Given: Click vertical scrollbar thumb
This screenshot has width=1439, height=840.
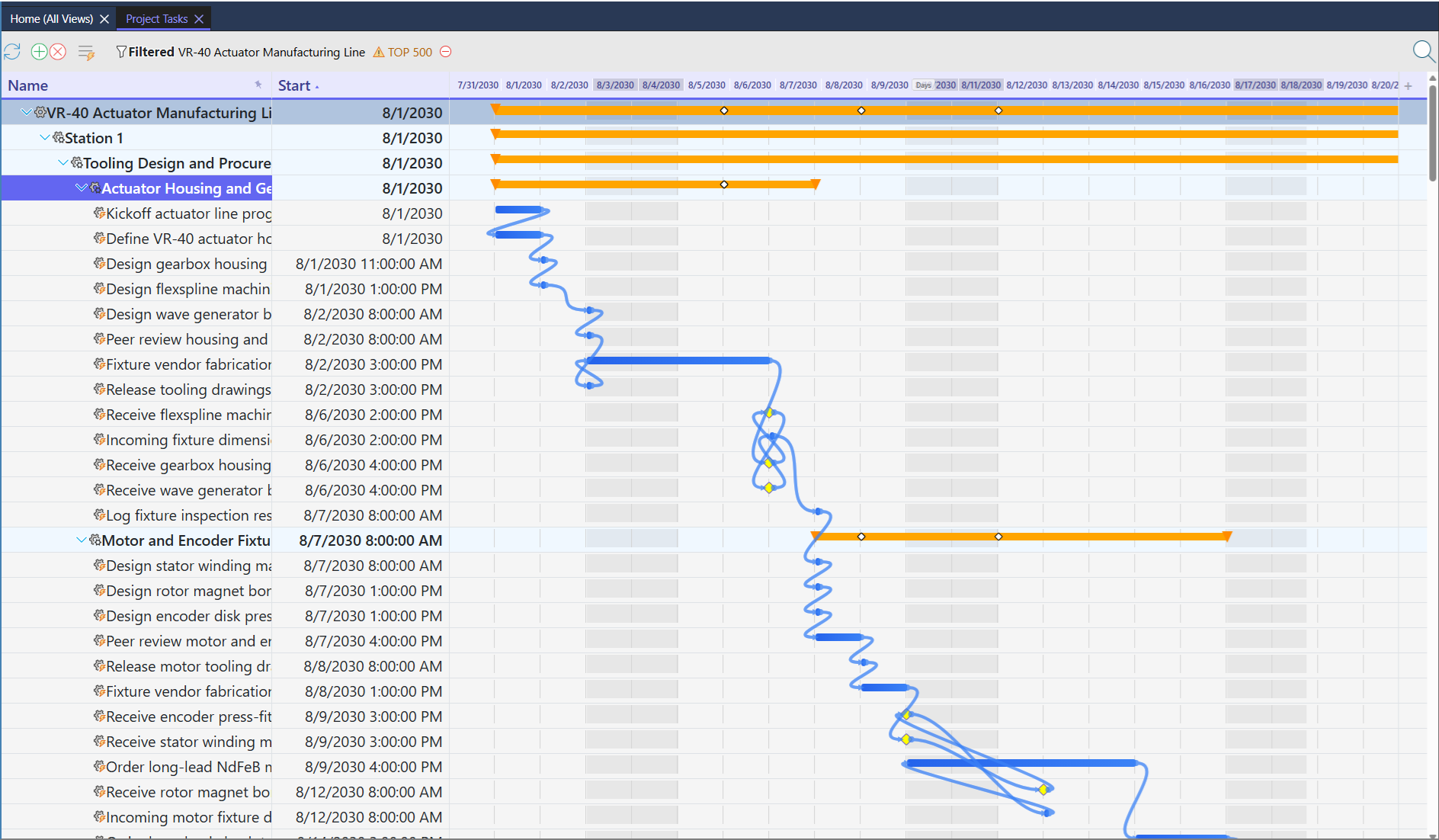Looking at the screenshot, I should coord(1432,133).
